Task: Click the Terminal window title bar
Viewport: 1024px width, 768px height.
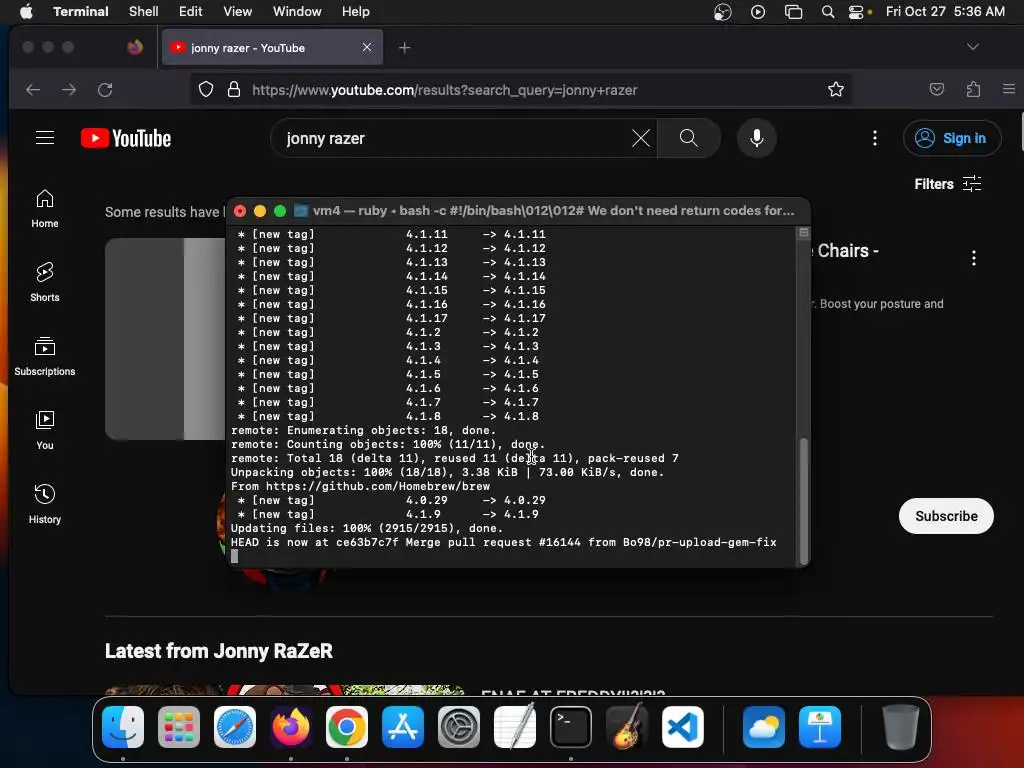Action: [x=518, y=210]
